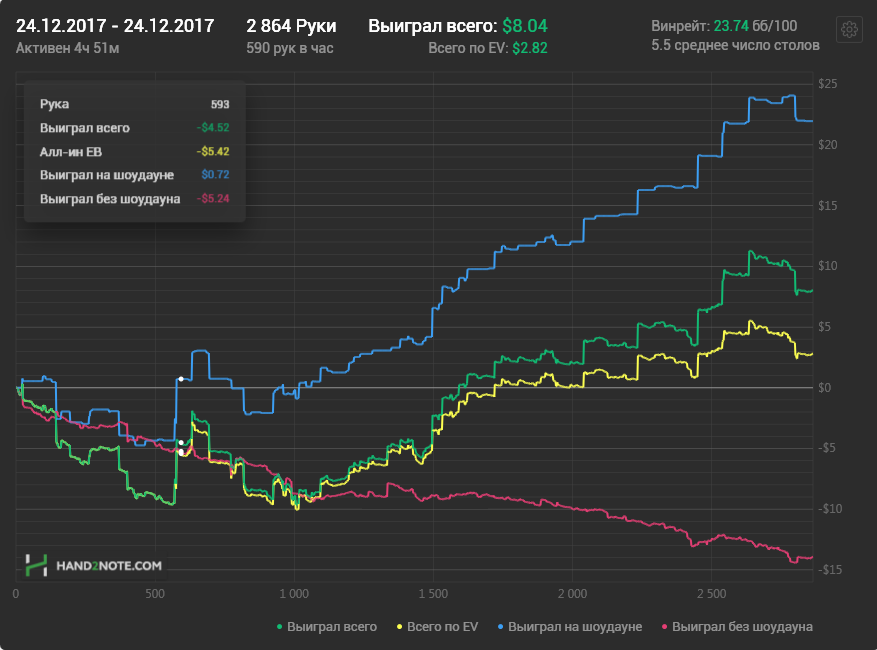Click the green dot beside 'Выиграл всего' legend
The image size is (877, 650).
point(279,627)
